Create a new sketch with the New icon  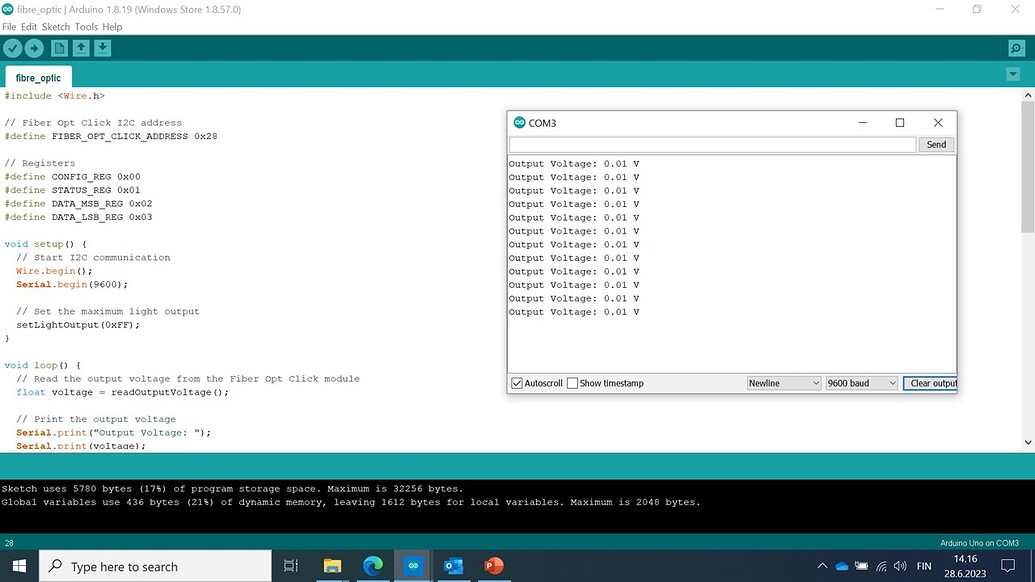tap(59, 47)
